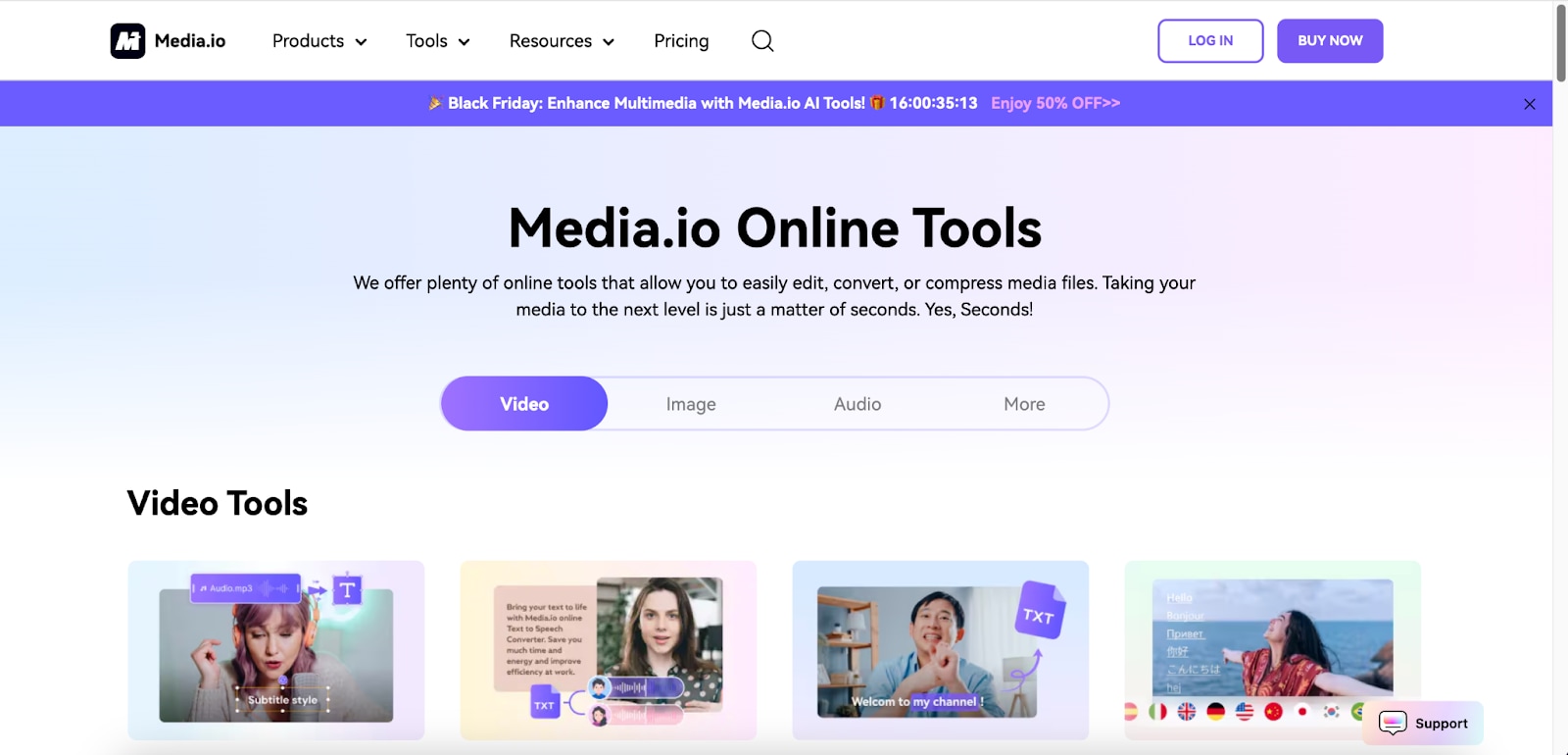Viewport: 1568px width, 755px height.
Task: Open the video translation flags thumbnail
Action: click(x=1273, y=650)
